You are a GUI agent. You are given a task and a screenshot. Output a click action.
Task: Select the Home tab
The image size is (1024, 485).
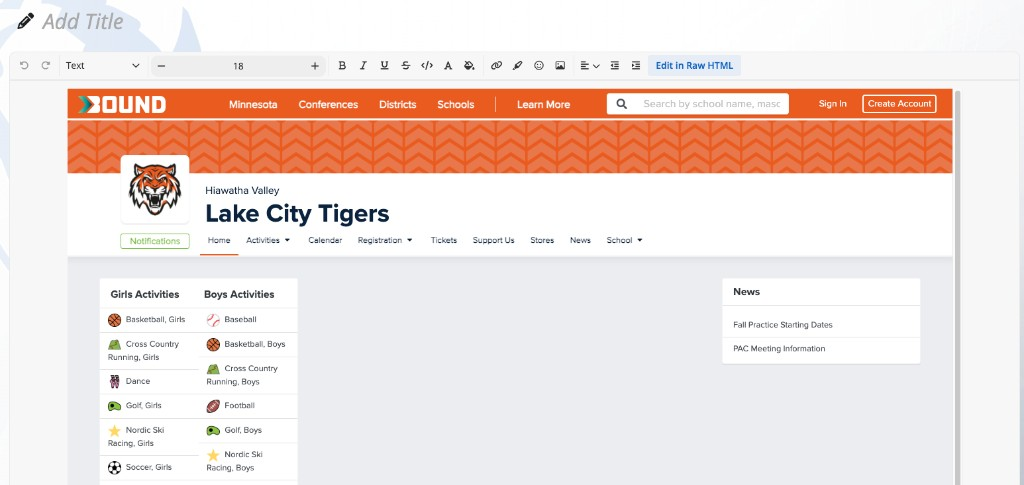(219, 240)
